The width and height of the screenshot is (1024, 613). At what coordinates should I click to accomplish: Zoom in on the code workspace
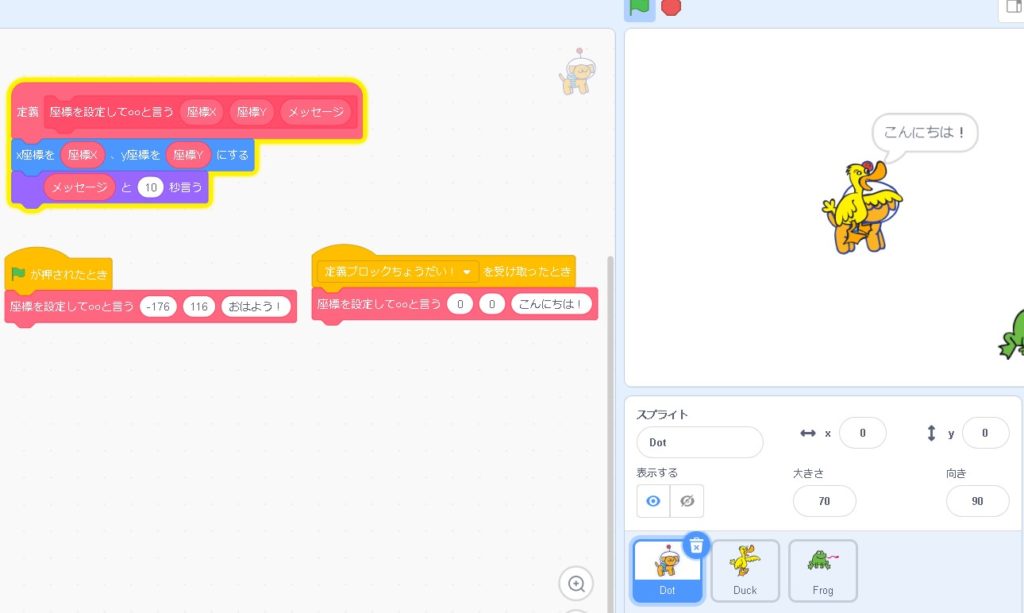point(576,583)
